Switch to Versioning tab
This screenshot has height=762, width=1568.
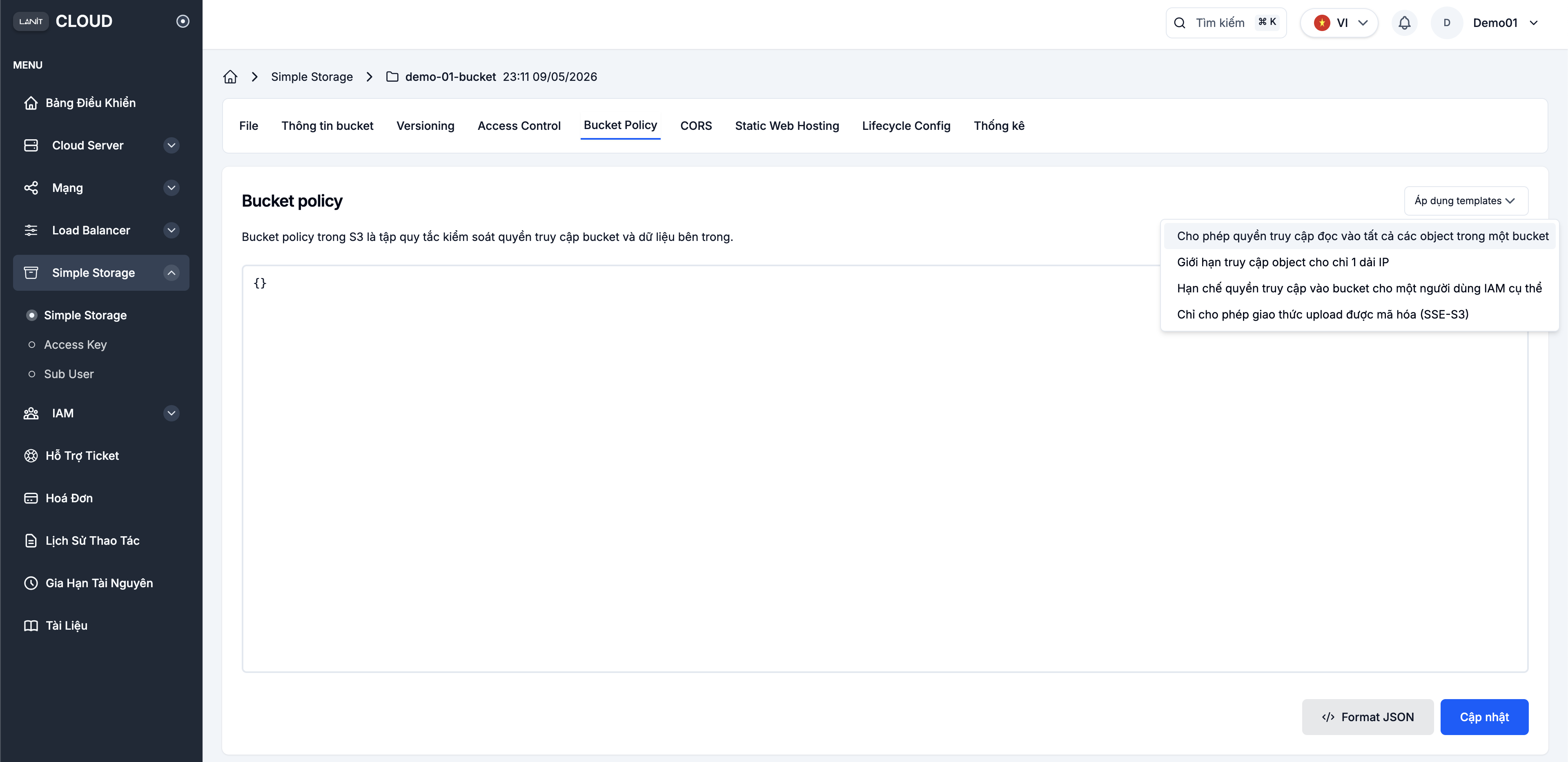click(x=425, y=126)
